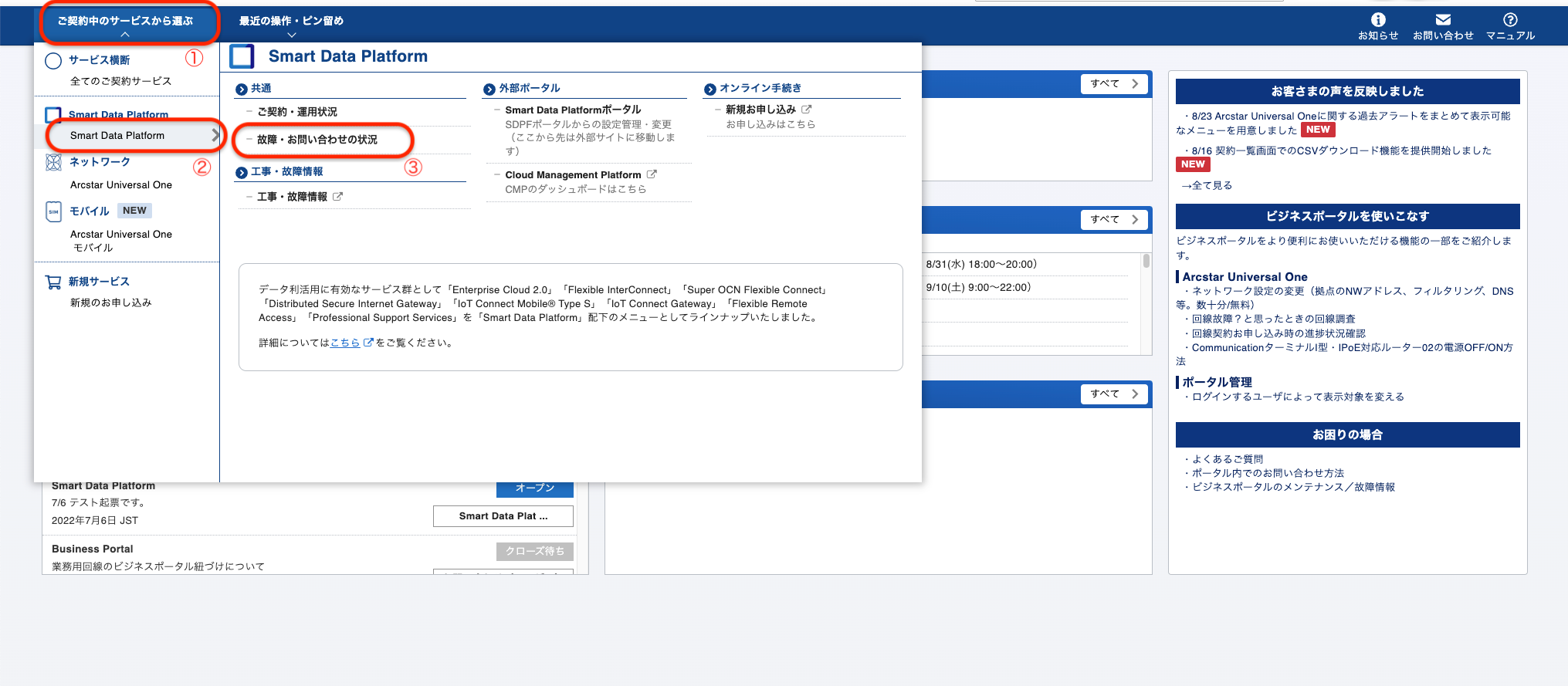Open the お知らせ notifications icon

coord(1378,20)
